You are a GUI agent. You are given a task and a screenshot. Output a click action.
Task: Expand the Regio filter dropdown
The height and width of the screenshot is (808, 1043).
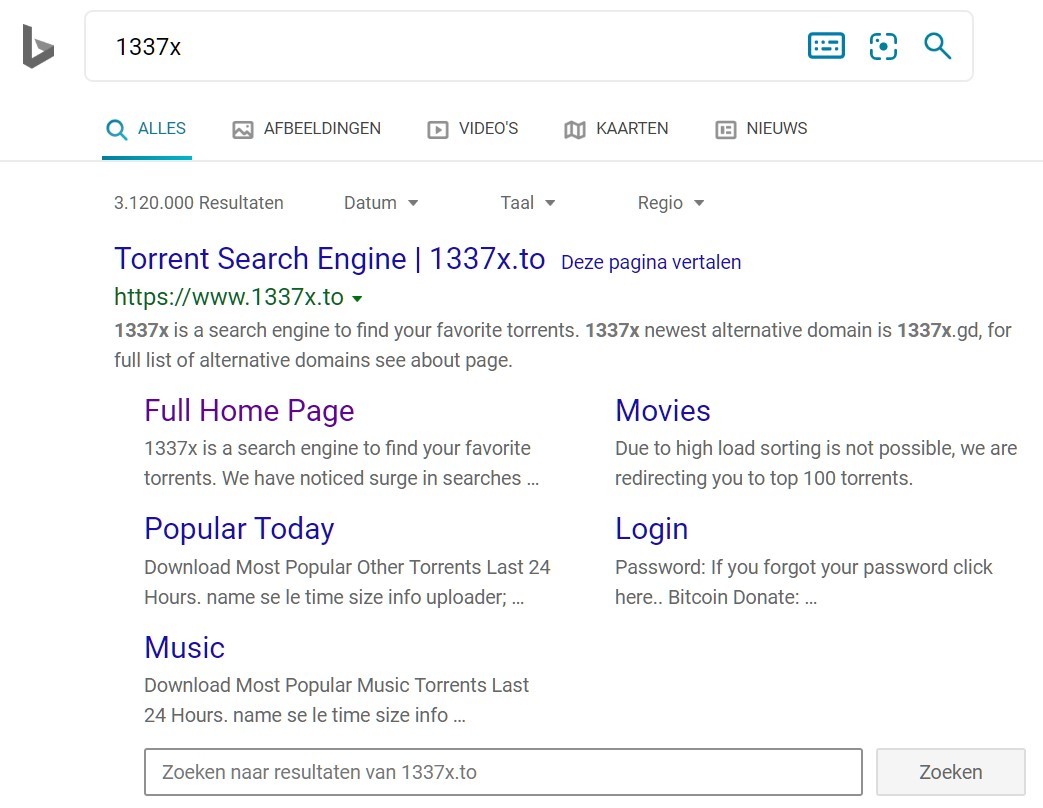670,203
